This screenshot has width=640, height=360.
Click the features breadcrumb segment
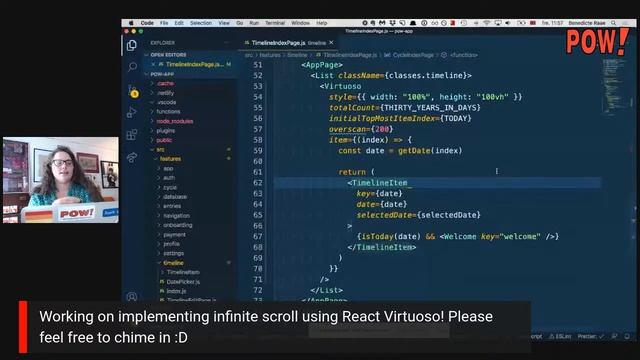(x=270, y=55)
